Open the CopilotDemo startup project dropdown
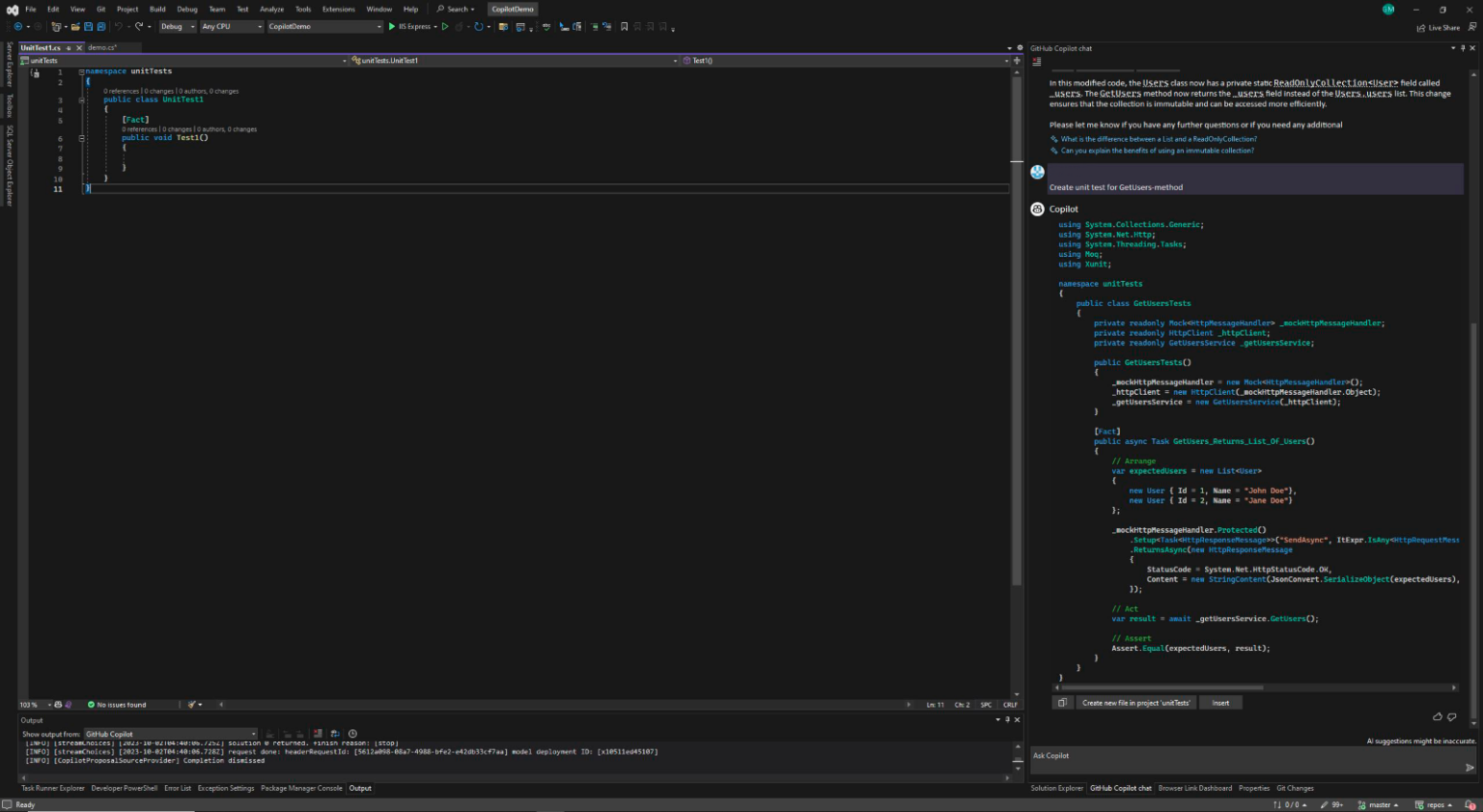 click(324, 26)
